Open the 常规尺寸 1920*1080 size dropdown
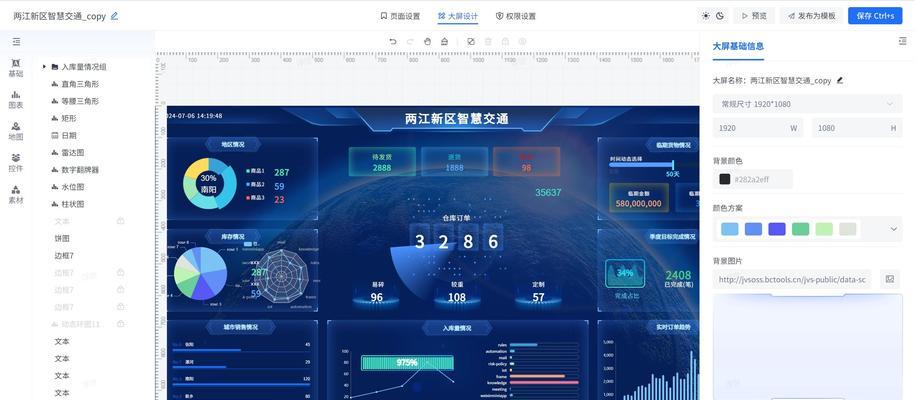 808,104
